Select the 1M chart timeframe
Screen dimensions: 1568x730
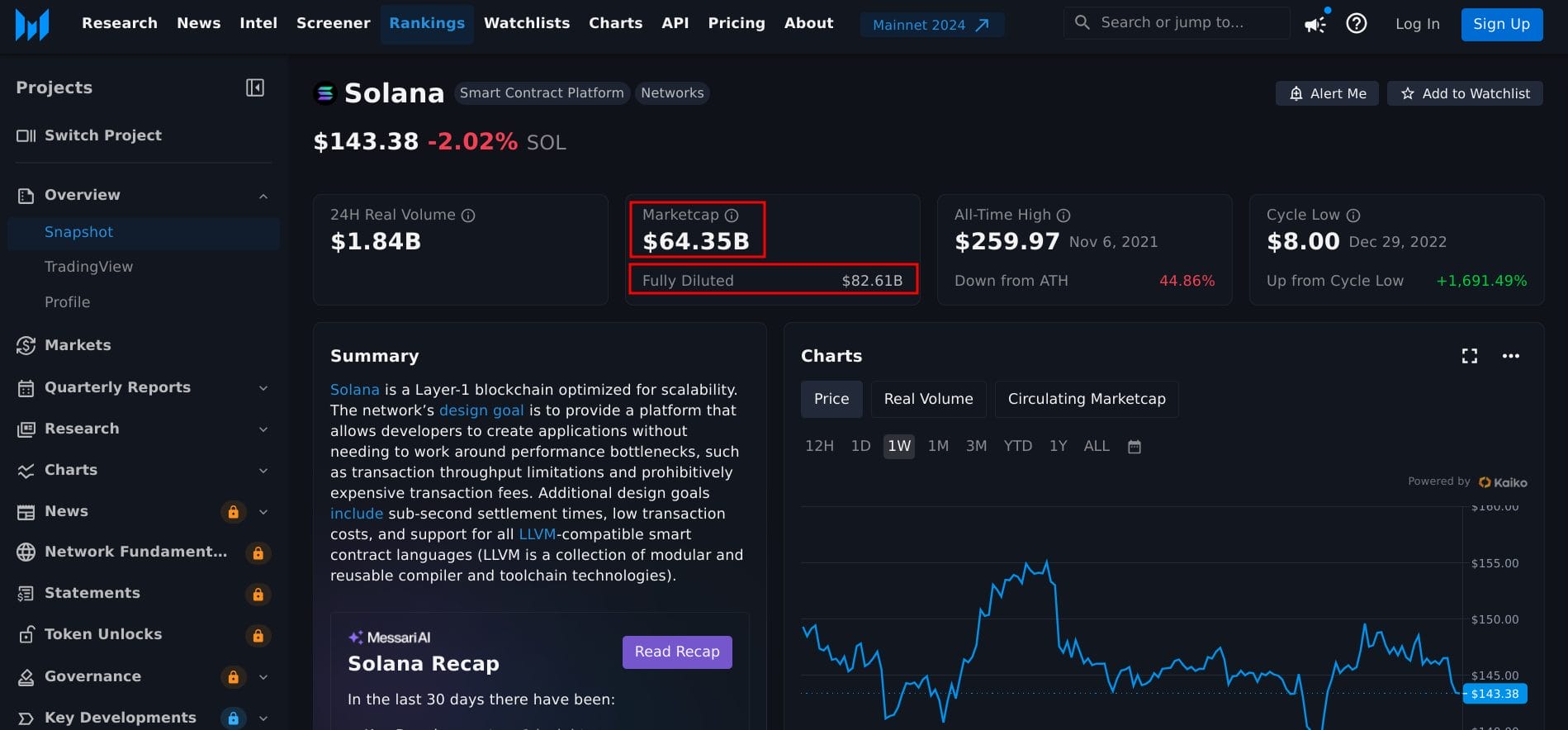click(938, 446)
